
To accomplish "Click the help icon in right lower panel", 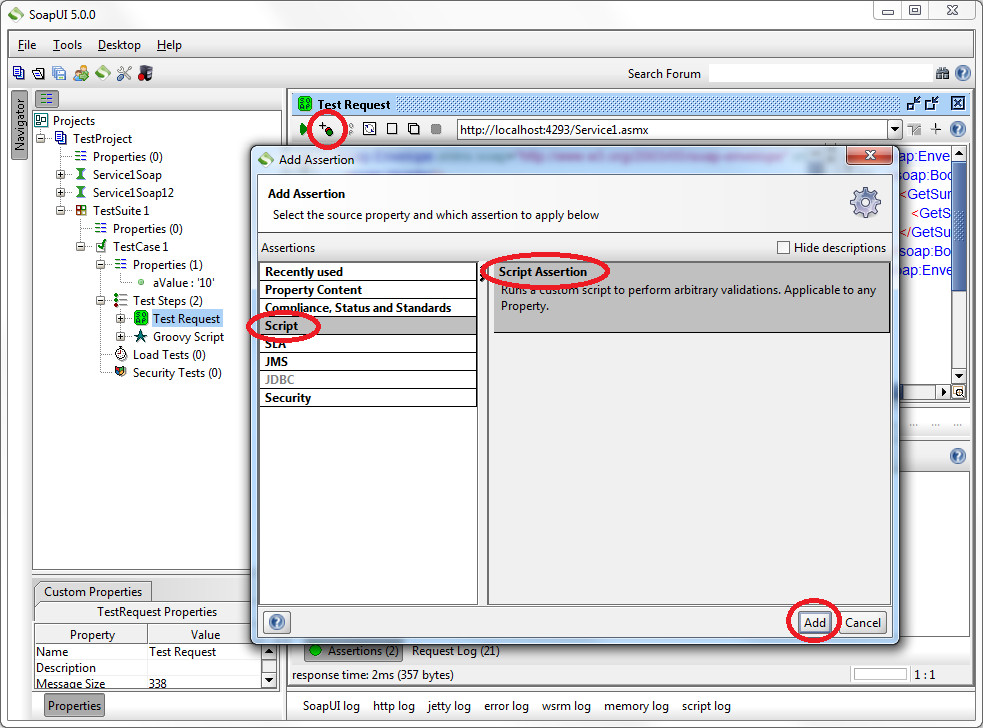I will tap(958, 456).
